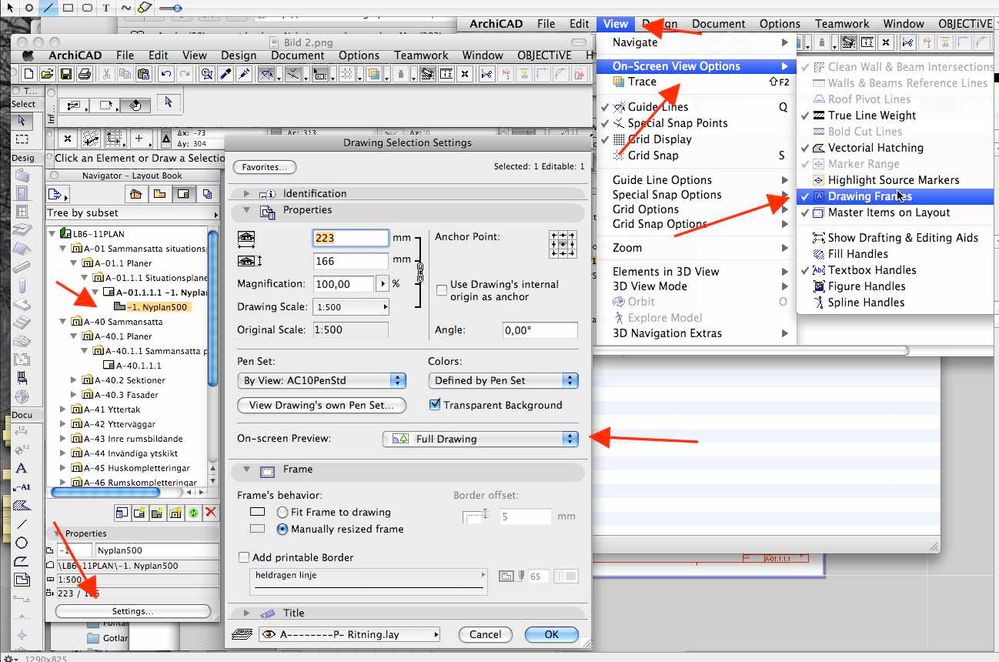Expand the Title section
Image resolution: width=999 pixels, height=662 pixels.
[247, 613]
